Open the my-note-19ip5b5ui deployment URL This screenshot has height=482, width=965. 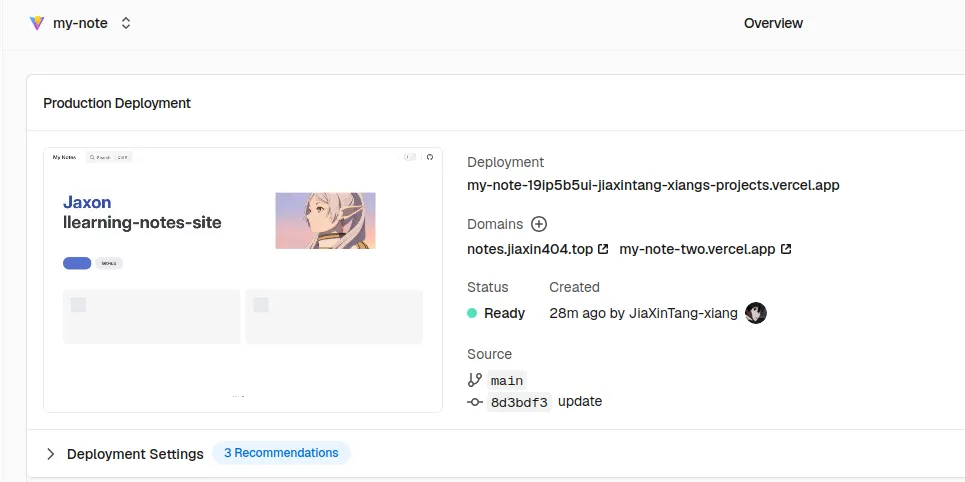653,185
